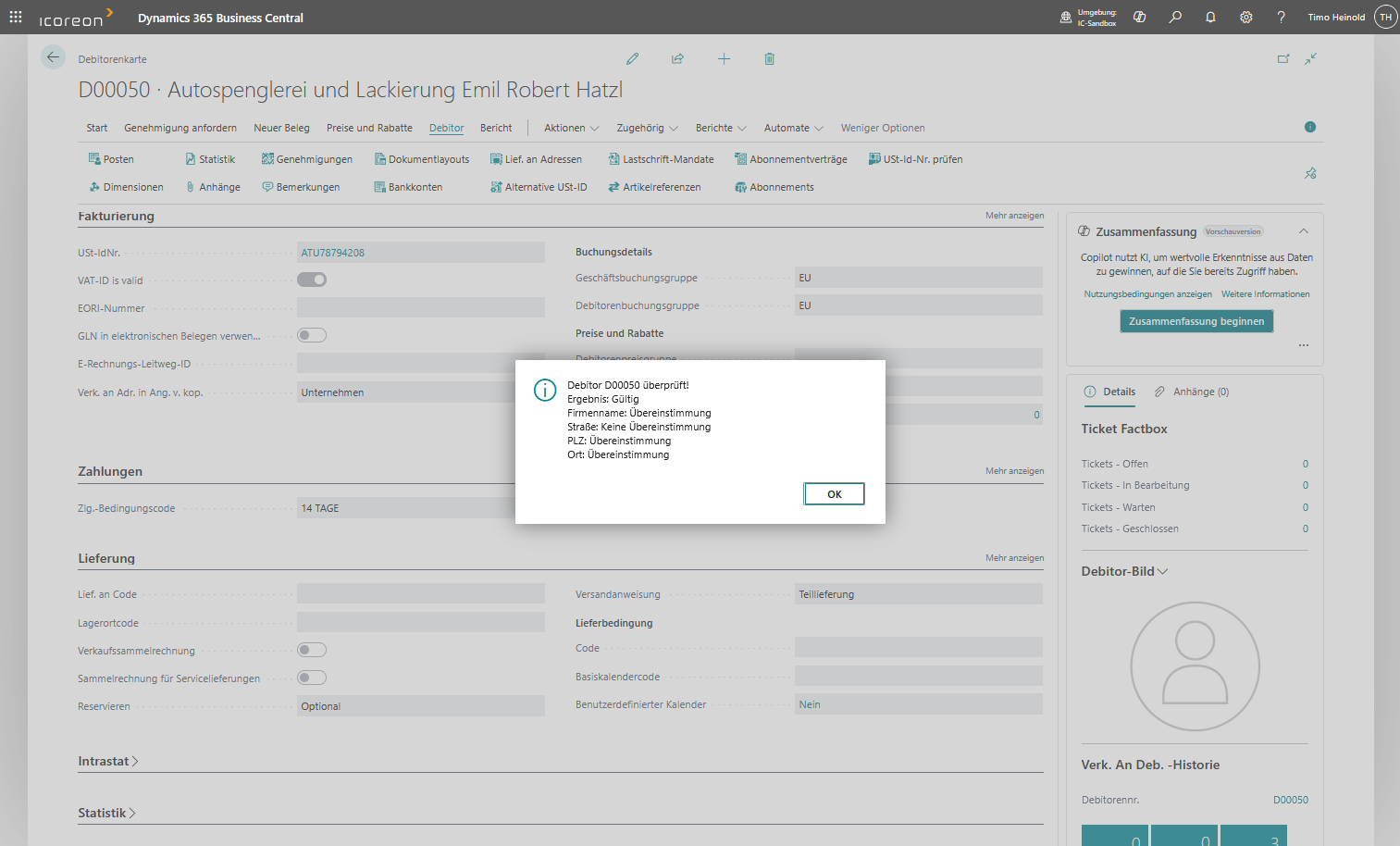Open the app launcher grid icon
Viewport: 1400px width, 846px height.
pos(16,18)
